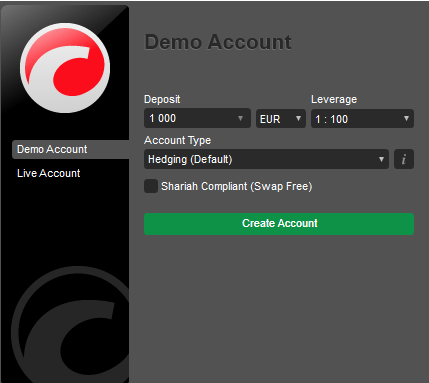The height and width of the screenshot is (383, 429).
Task: Open the Hedging (Default) account type dropdown
Action: click(266, 159)
